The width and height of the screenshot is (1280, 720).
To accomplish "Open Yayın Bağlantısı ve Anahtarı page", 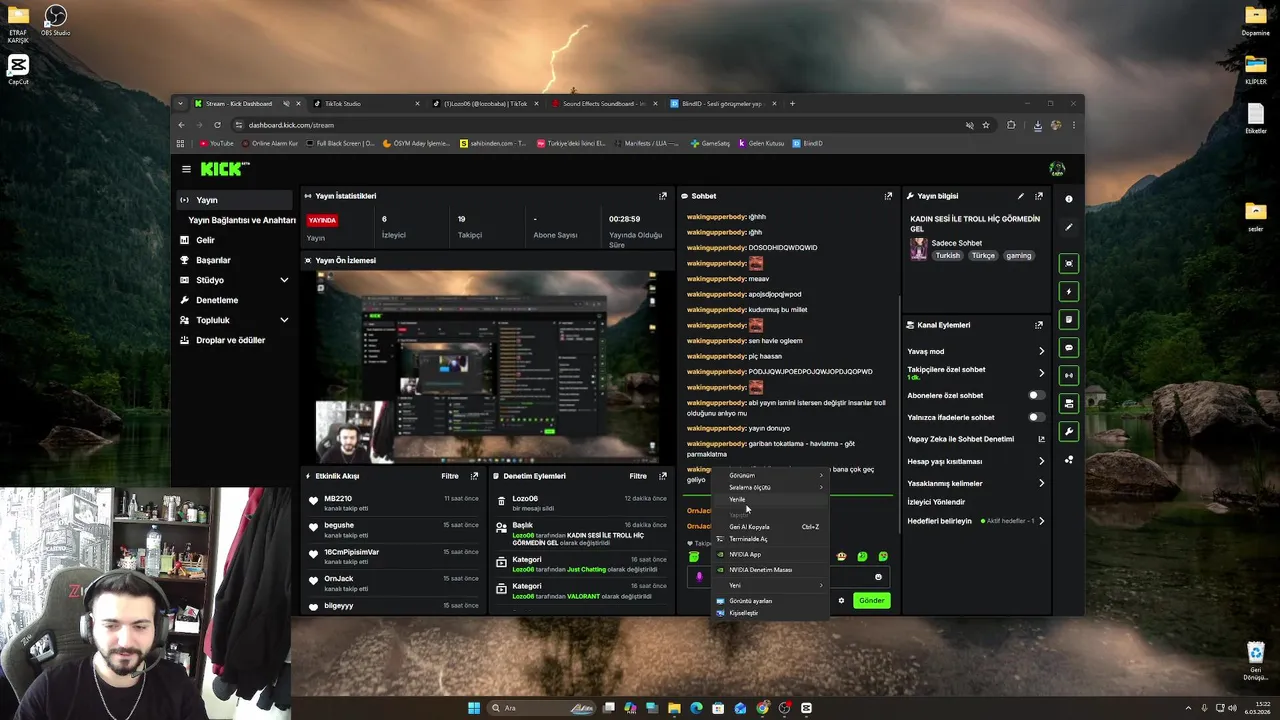I will pos(242,220).
